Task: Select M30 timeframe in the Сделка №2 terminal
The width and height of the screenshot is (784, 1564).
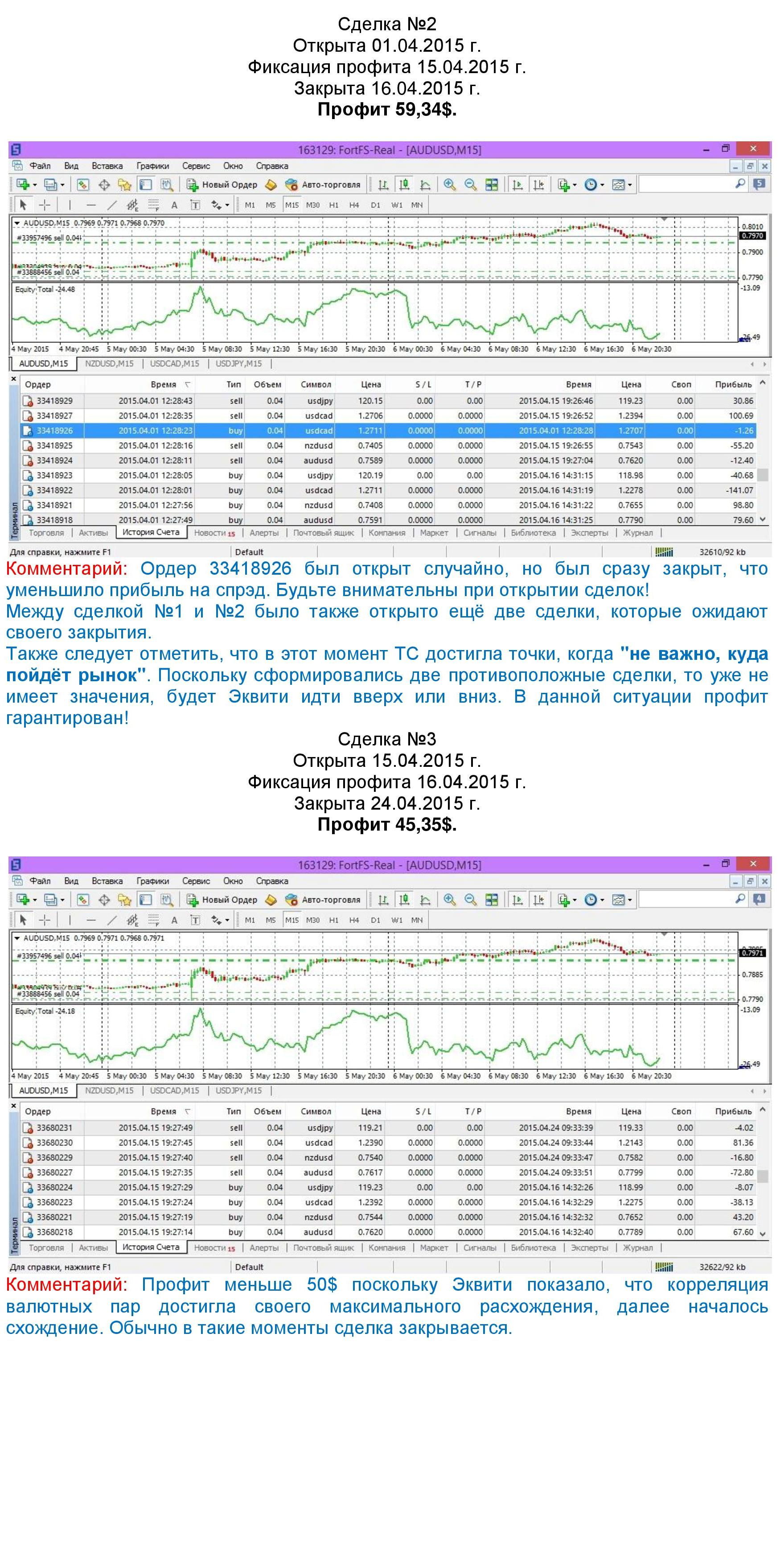Action: click(x=312, y=205)
